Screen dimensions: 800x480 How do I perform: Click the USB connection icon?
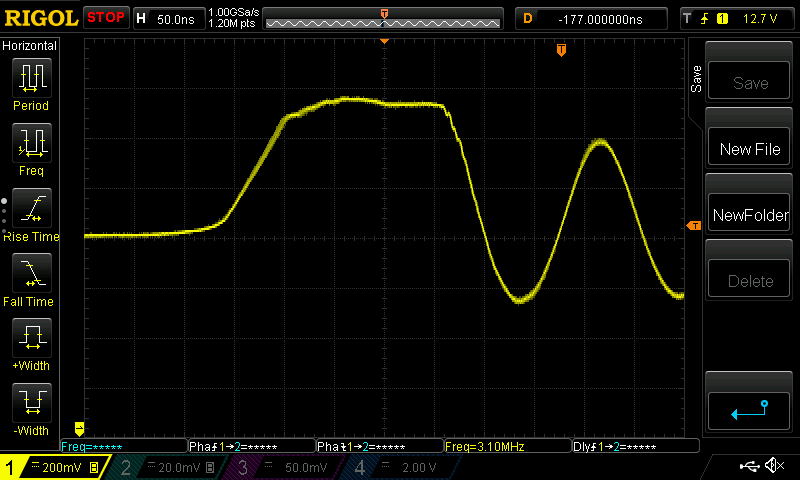(x=748, y=466)
